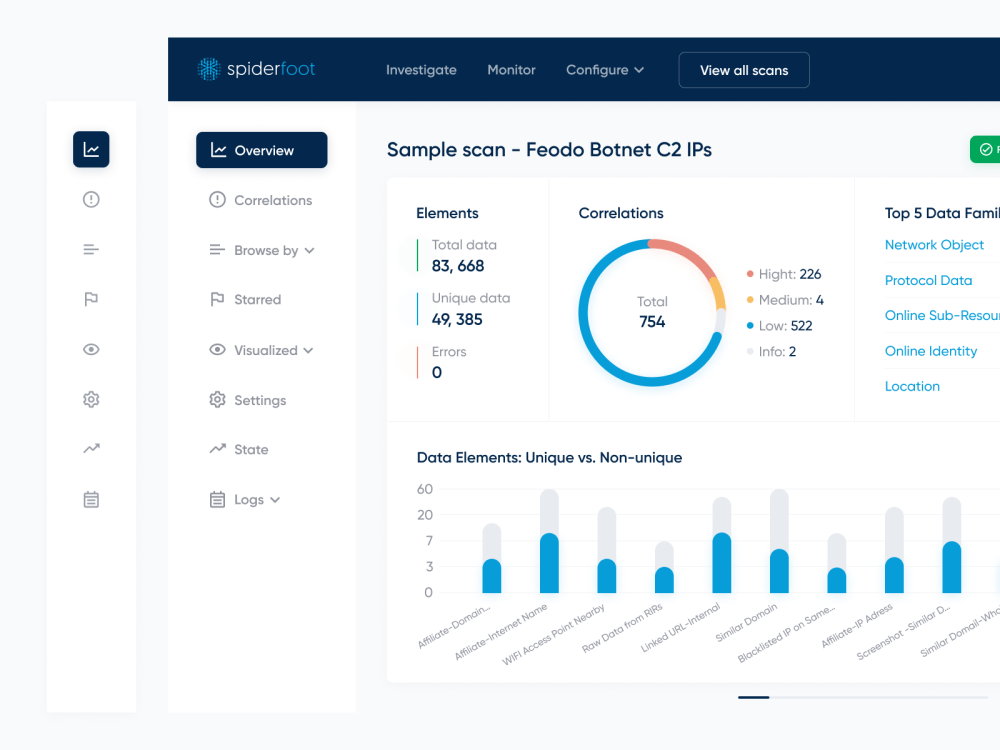This screenshot has height=750, width=1000.
Task: Go to Correlations in side menu
Action: [261, 200]
